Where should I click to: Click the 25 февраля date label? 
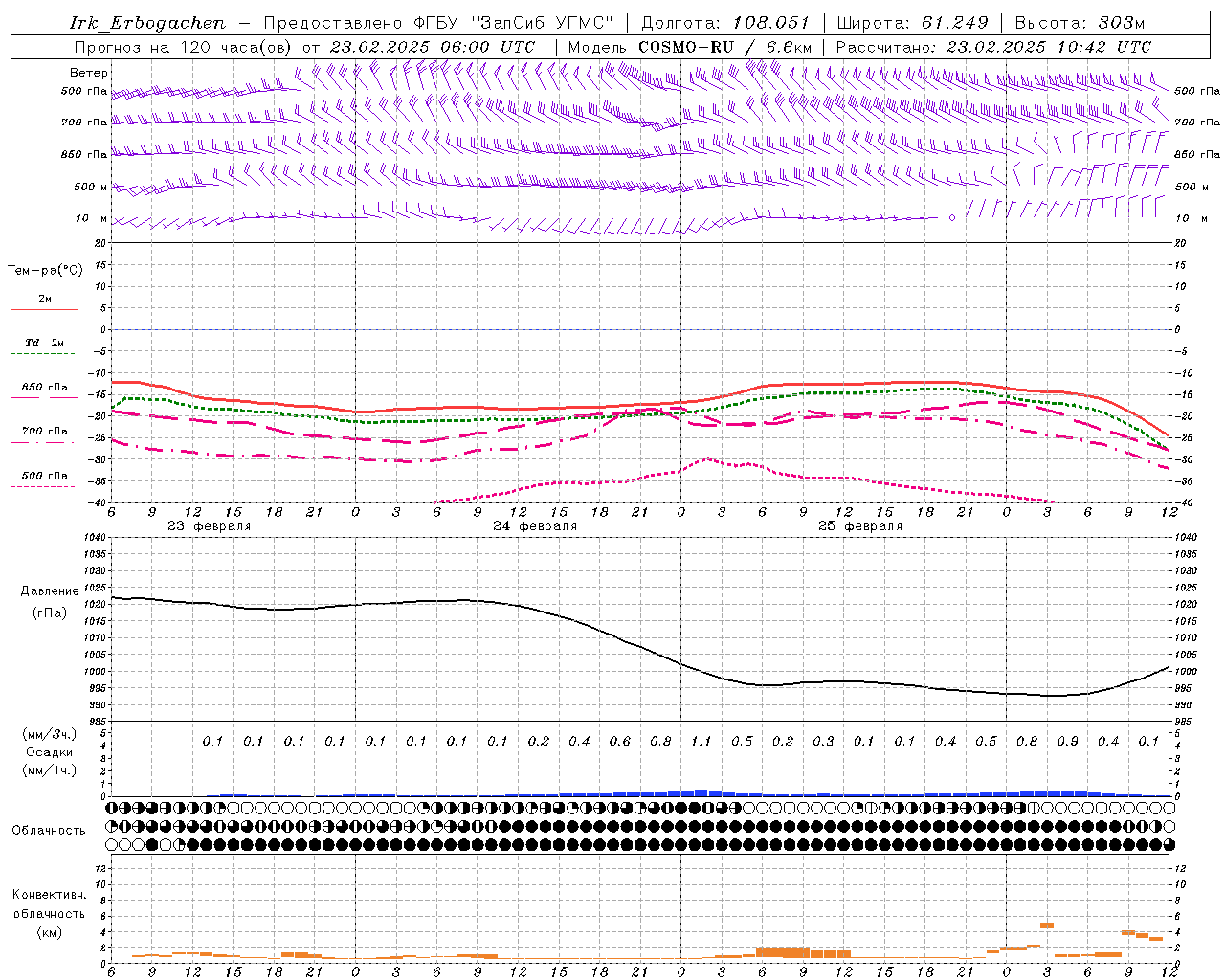coord(860,526)
